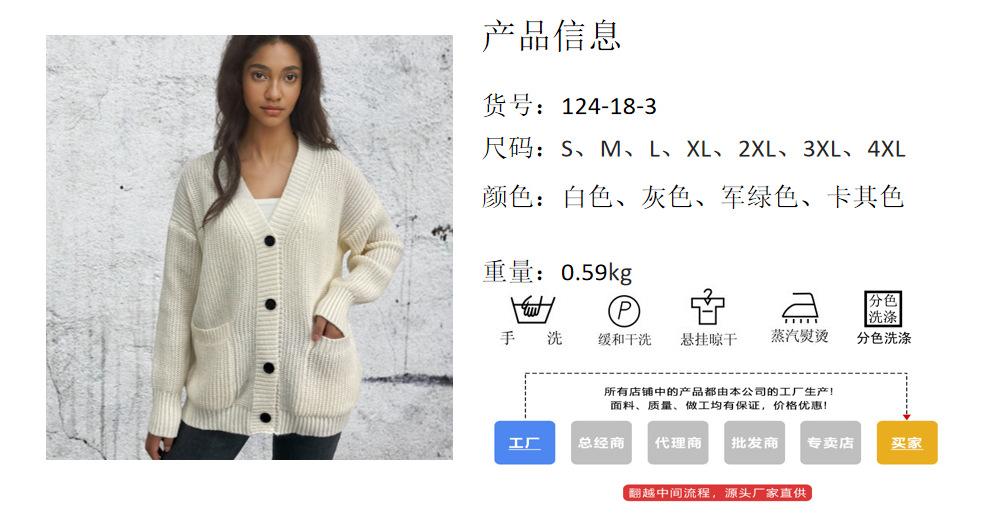Click the red 源头厂家直供 banner
The width and height of the screenshot is (997, 519).
coord(717,492)
